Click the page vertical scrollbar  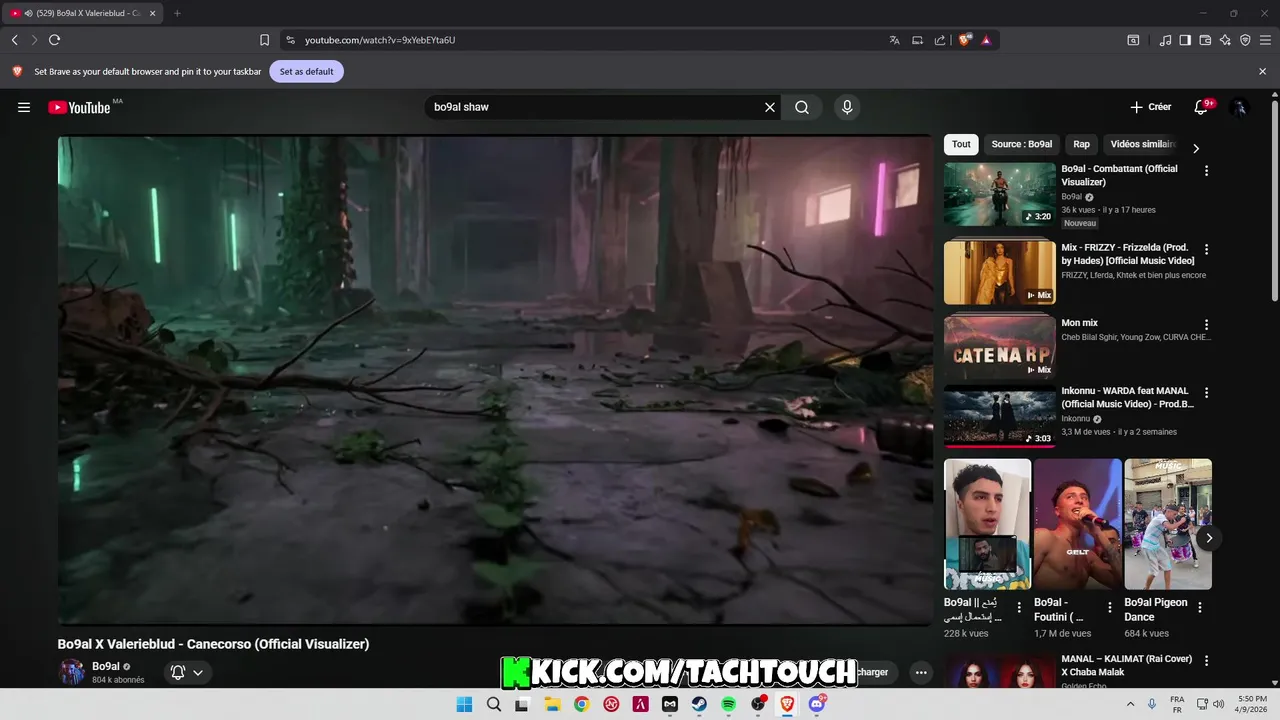1274,200
